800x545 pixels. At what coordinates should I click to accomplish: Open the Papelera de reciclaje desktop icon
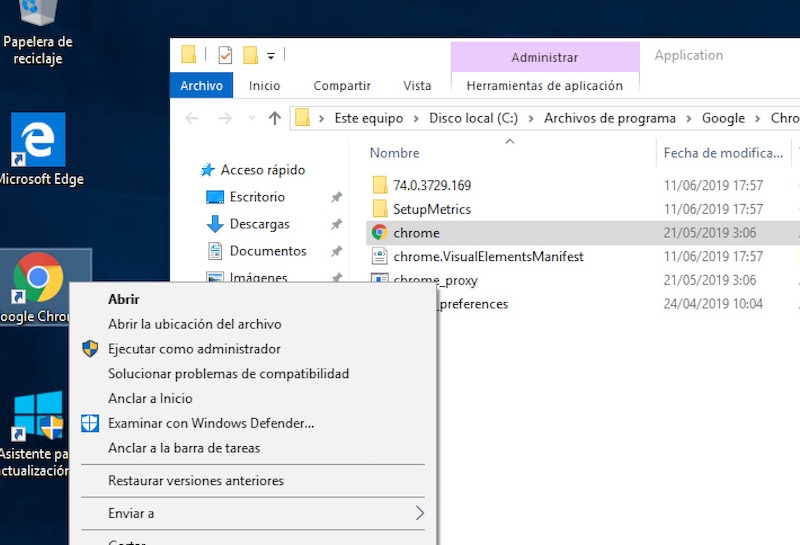[38, 31]
